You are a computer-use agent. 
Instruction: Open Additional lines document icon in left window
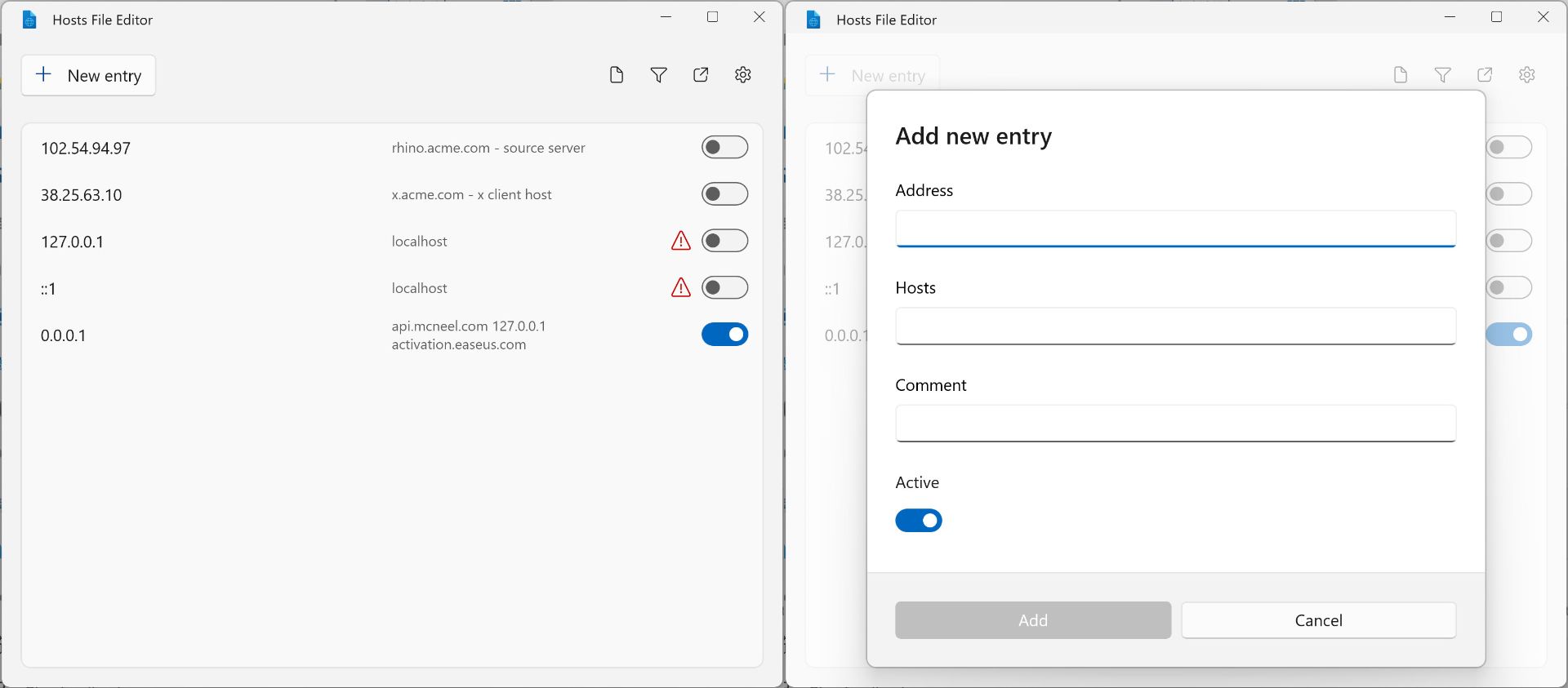pos(617,75)
